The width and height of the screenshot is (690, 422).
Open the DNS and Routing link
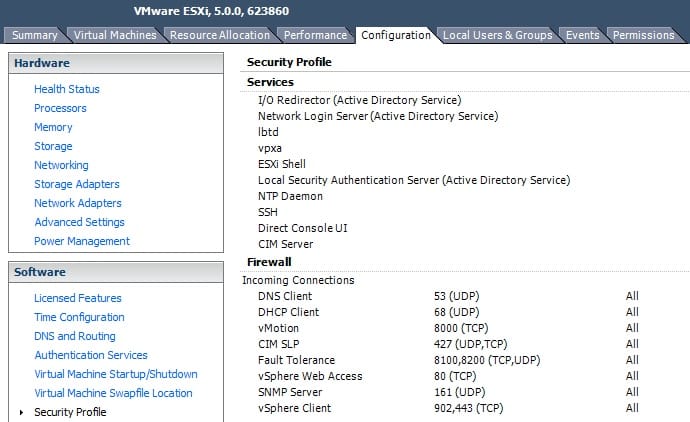coord(75,336)
